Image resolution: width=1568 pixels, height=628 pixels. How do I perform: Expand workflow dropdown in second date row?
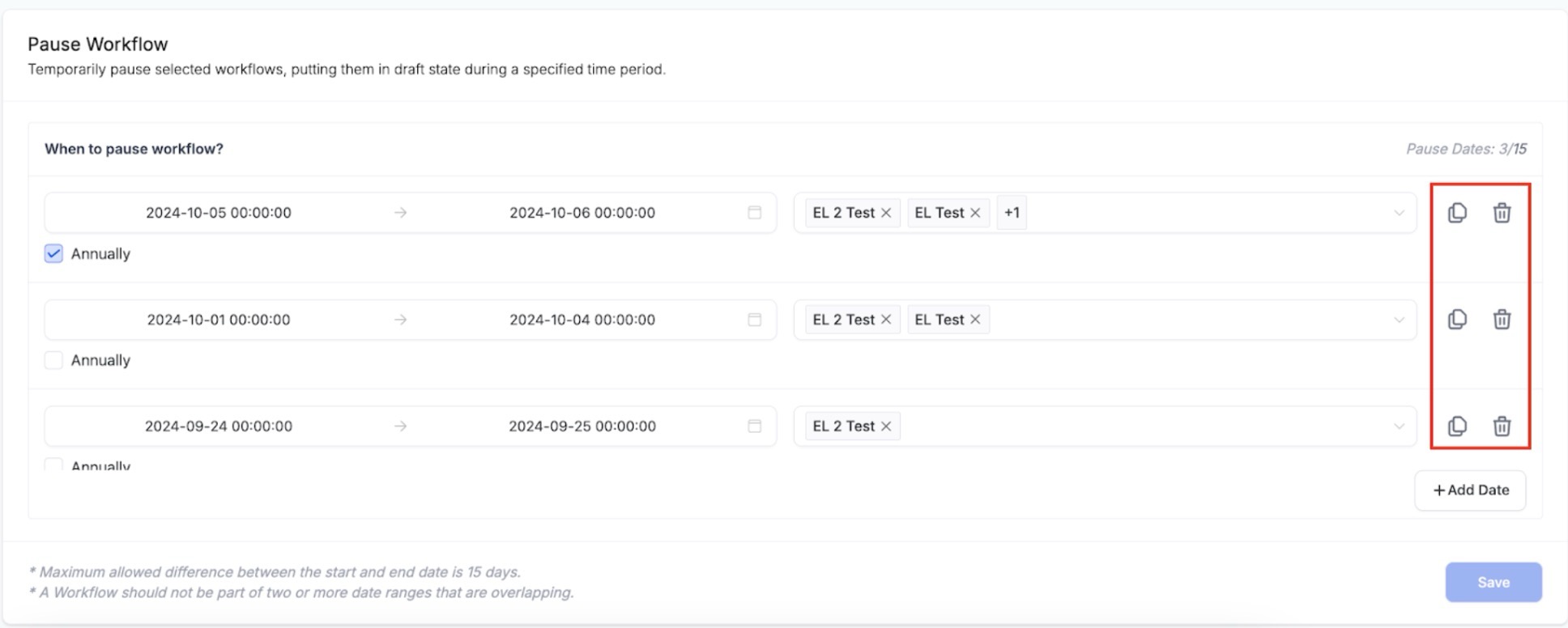(x=1399, y=320)
